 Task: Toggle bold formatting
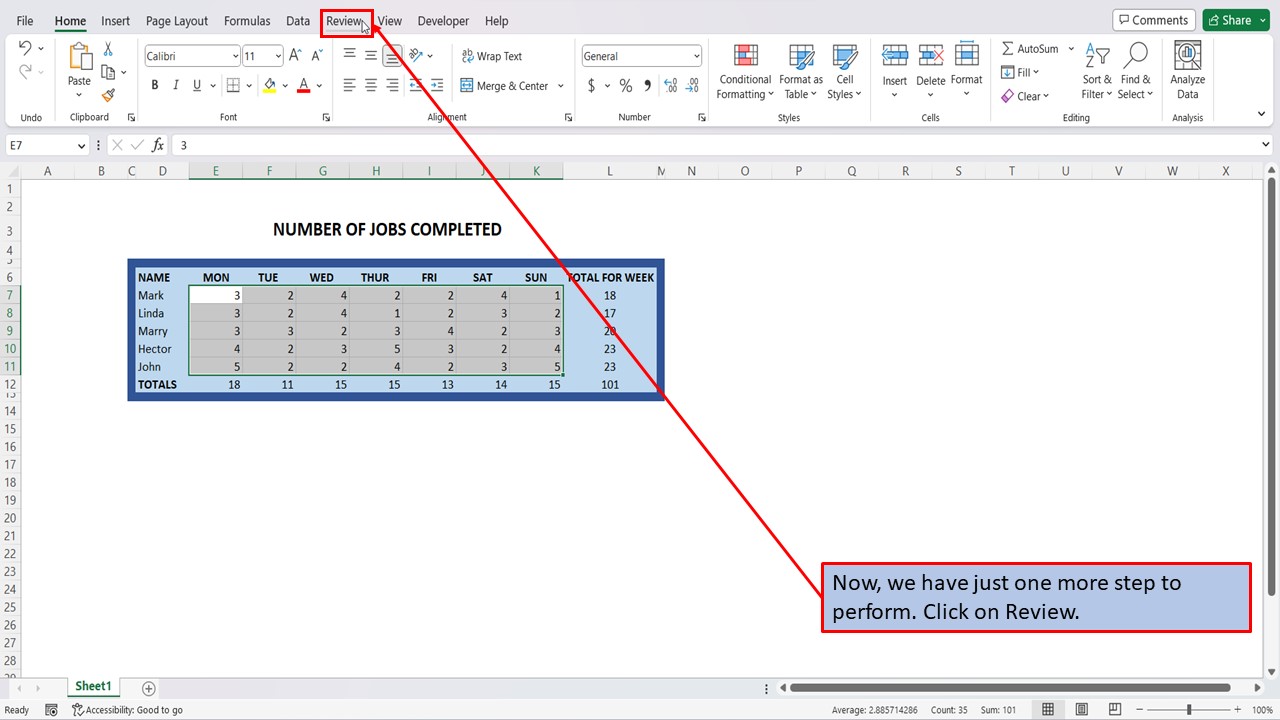154,85
